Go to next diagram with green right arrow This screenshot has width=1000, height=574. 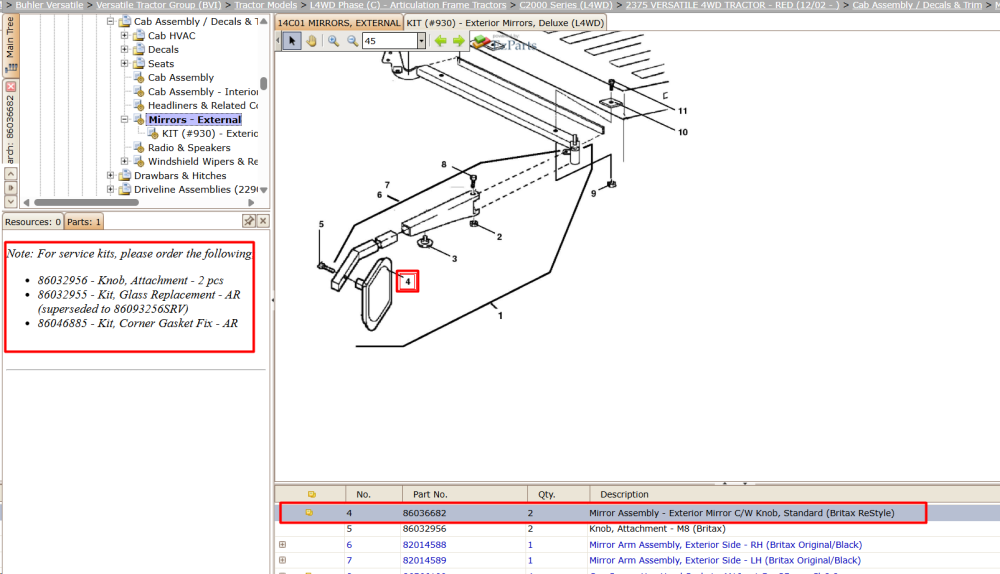[459, 41]
